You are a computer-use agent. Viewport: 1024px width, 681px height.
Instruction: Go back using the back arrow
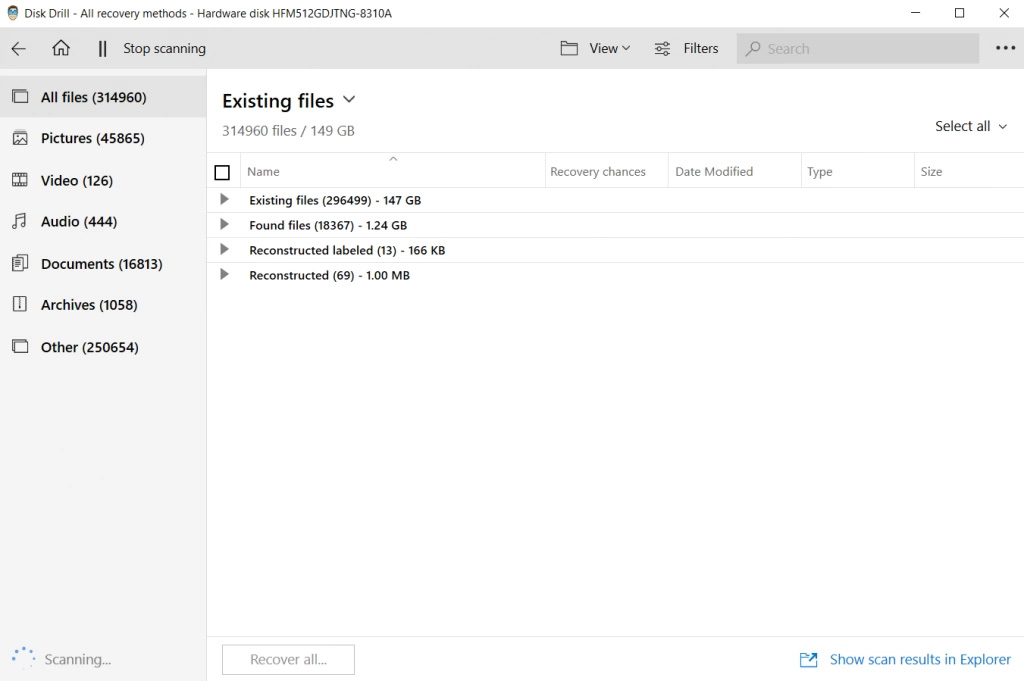[x=18, y=48]
